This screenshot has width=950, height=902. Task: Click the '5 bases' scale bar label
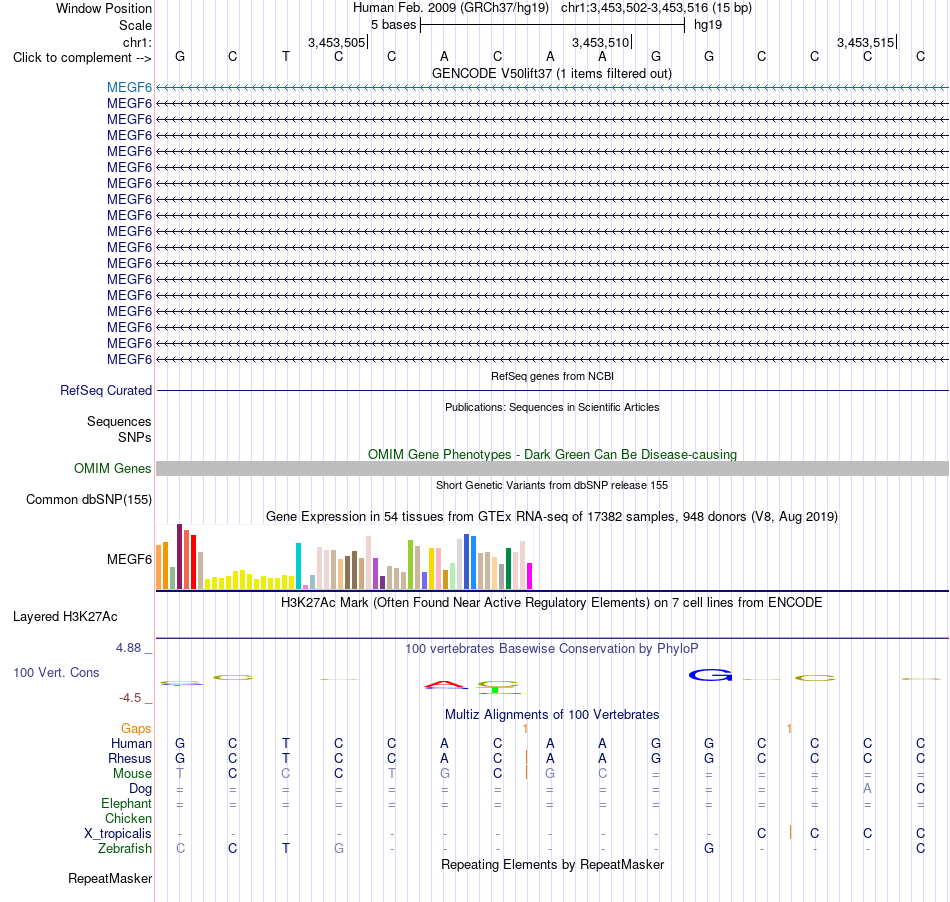point(393,25)
